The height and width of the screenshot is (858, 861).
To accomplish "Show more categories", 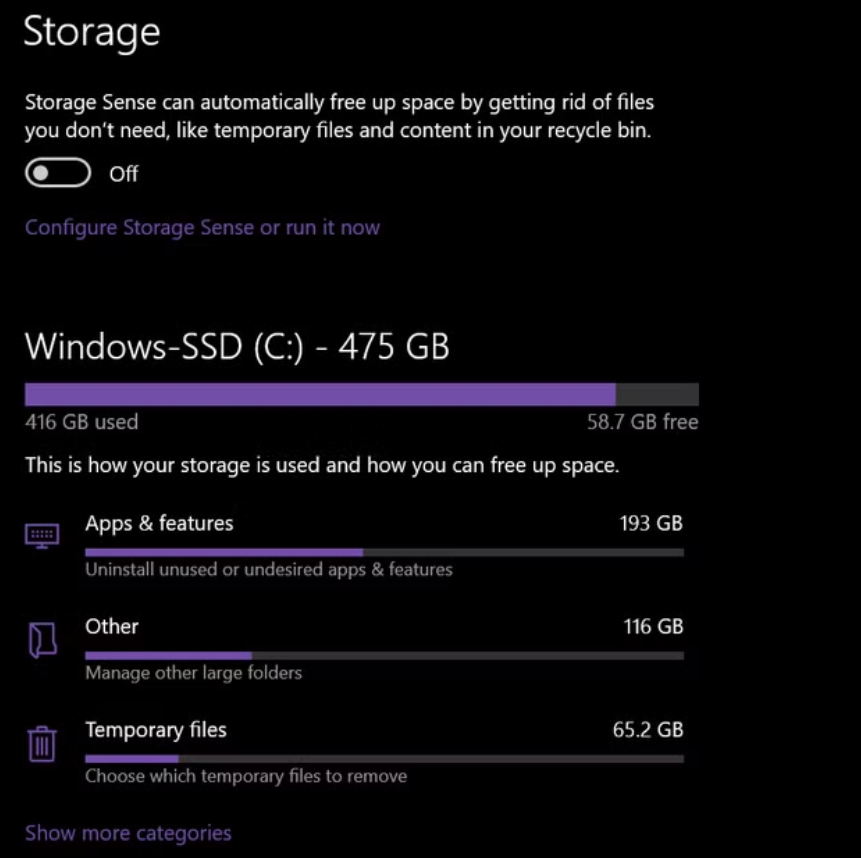I will pyautogui.click(x=127, y=832).
